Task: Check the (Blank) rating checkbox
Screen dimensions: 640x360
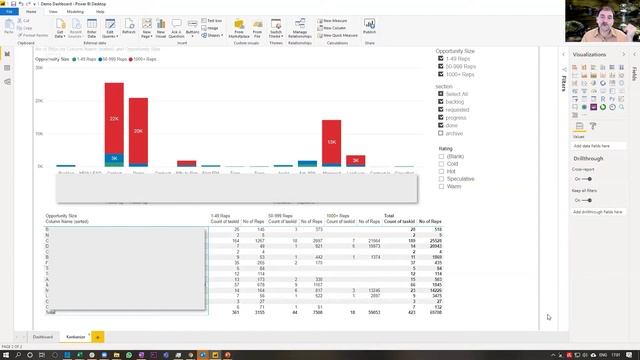Action: (x=441, y=156)
